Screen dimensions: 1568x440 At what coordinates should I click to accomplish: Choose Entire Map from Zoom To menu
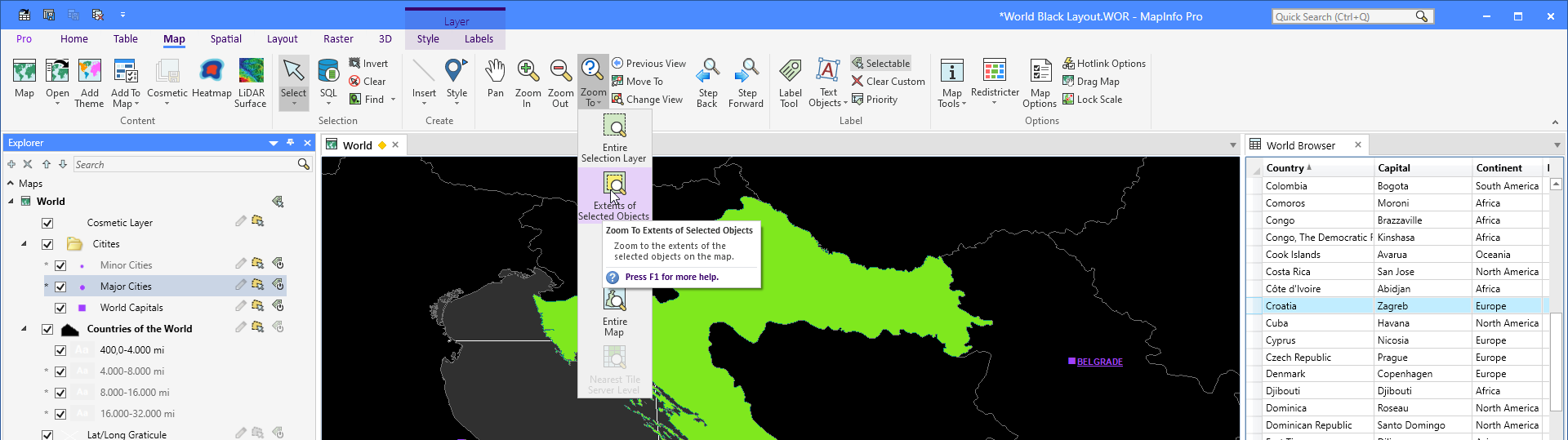coord(614,313)
